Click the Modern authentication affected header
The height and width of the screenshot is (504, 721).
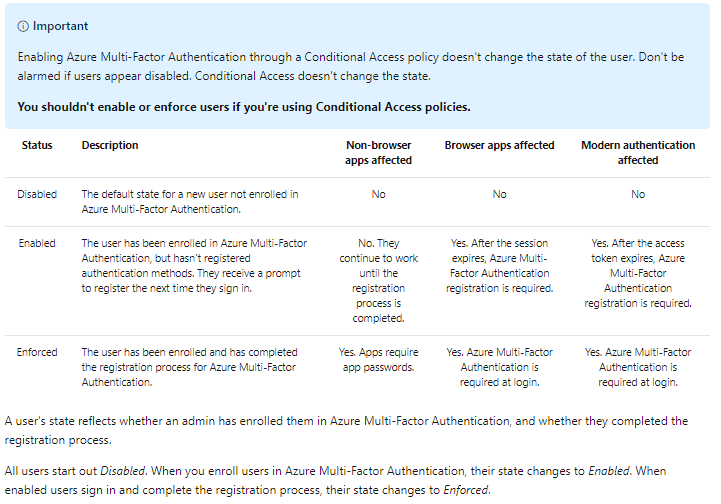(x=638, y=152)
